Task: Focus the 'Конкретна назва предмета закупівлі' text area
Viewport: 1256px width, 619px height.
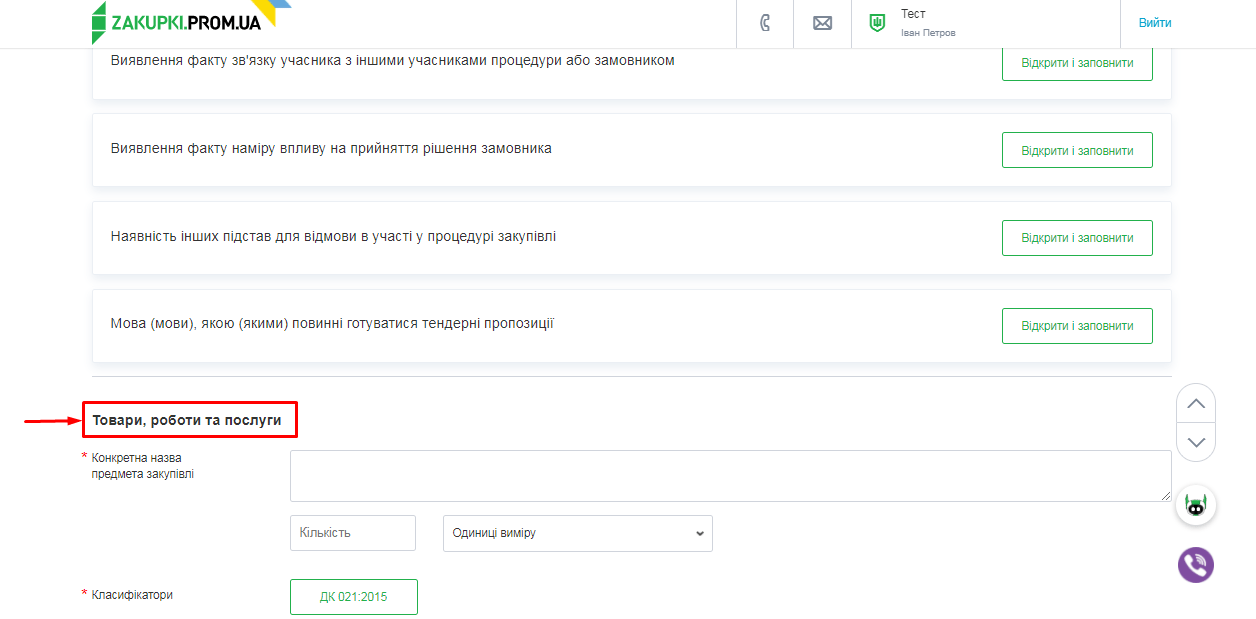Action: click(730, 475)
